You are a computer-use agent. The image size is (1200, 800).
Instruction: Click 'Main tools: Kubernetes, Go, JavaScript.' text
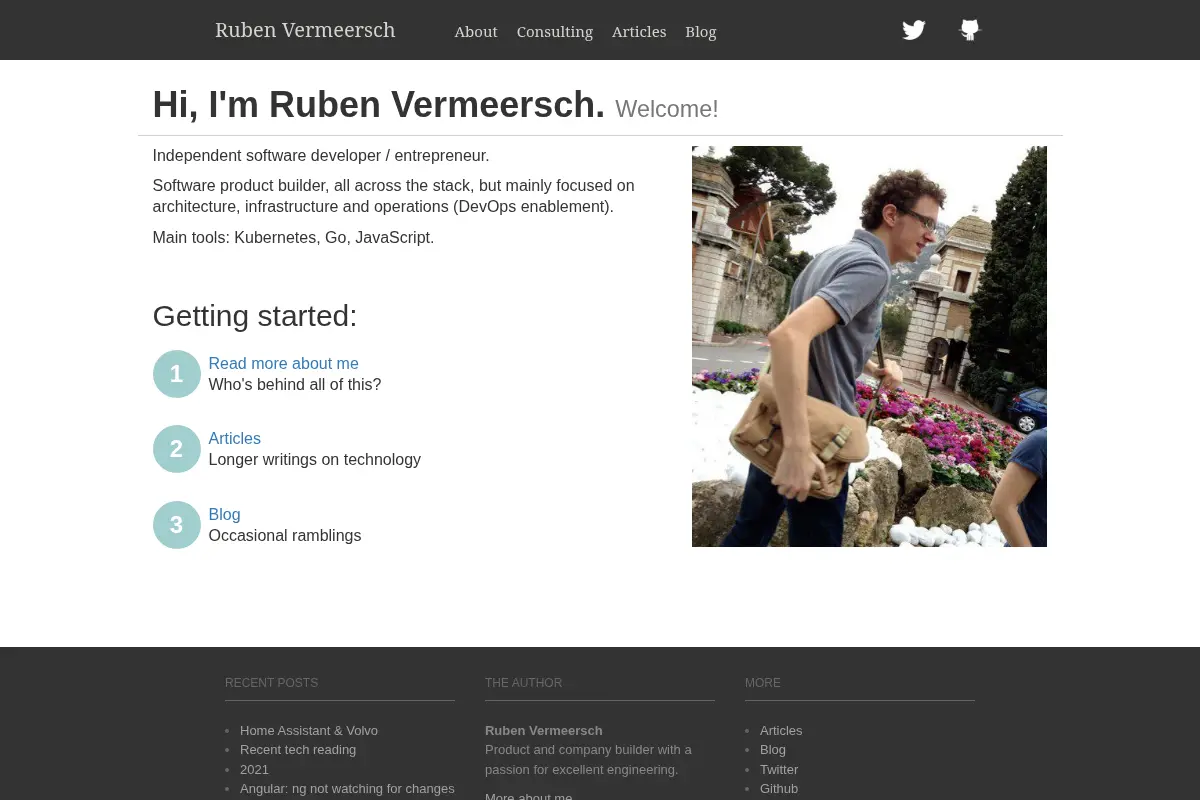[x=293, y=237]
